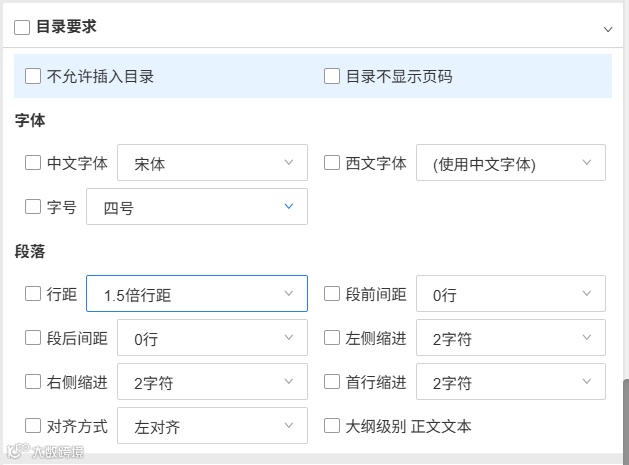Tick the 目录不显示页码 checkbox

click(332, 76)
